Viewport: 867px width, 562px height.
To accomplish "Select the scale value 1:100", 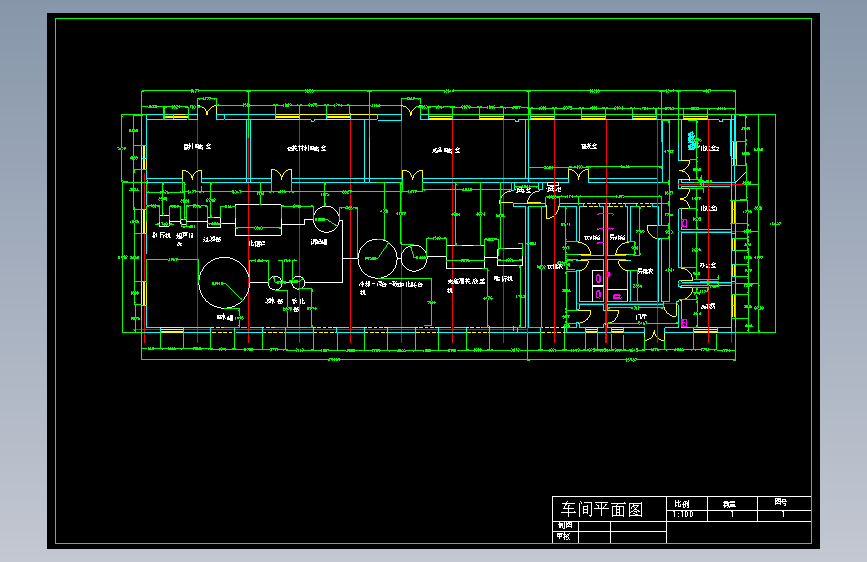I will pos(683,514).
